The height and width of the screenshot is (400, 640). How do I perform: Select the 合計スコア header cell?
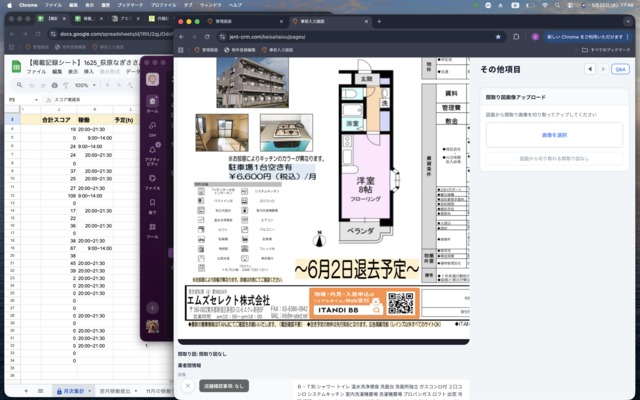pos(59,120)
